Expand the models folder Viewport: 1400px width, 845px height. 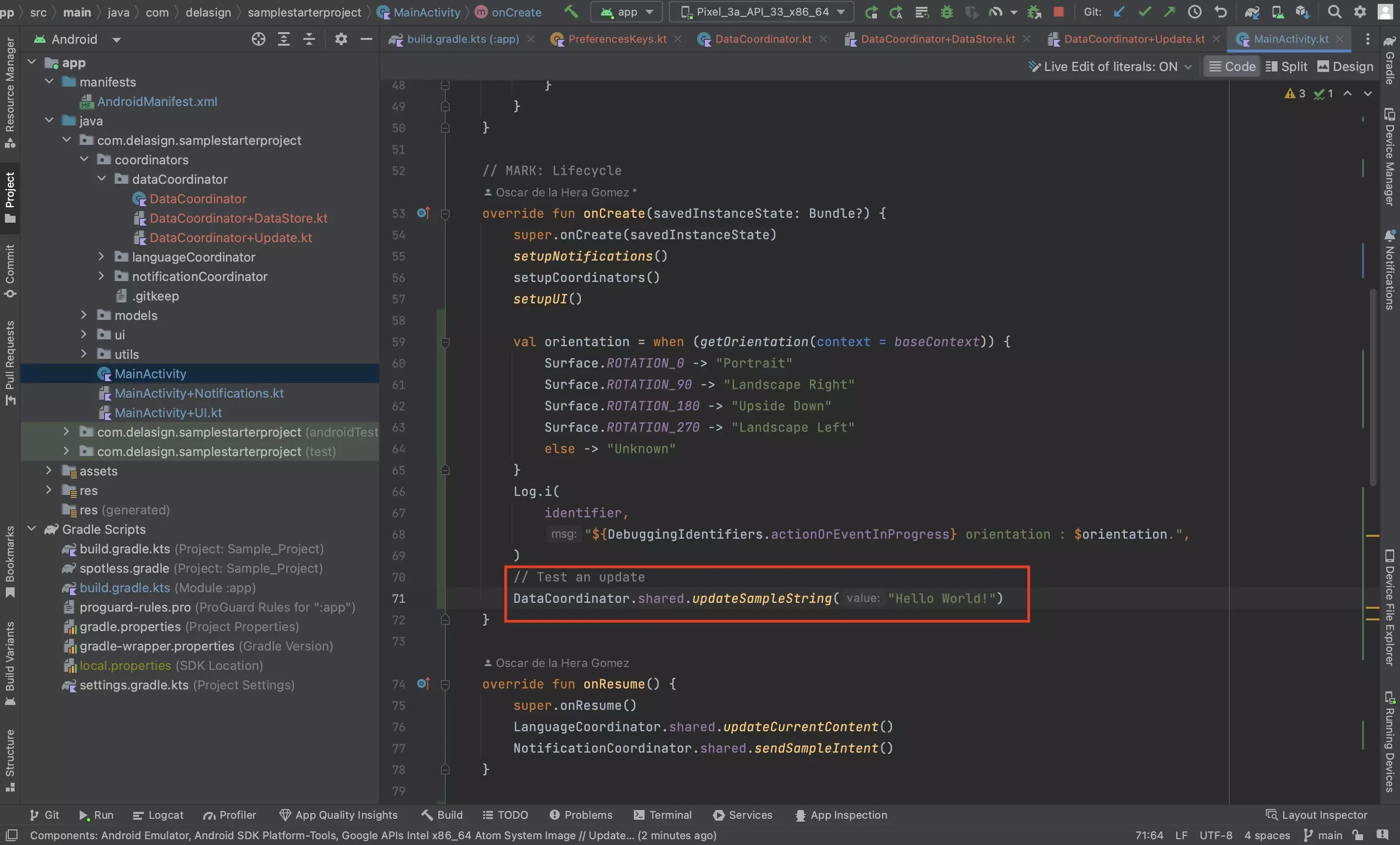[x=84, y=315]
